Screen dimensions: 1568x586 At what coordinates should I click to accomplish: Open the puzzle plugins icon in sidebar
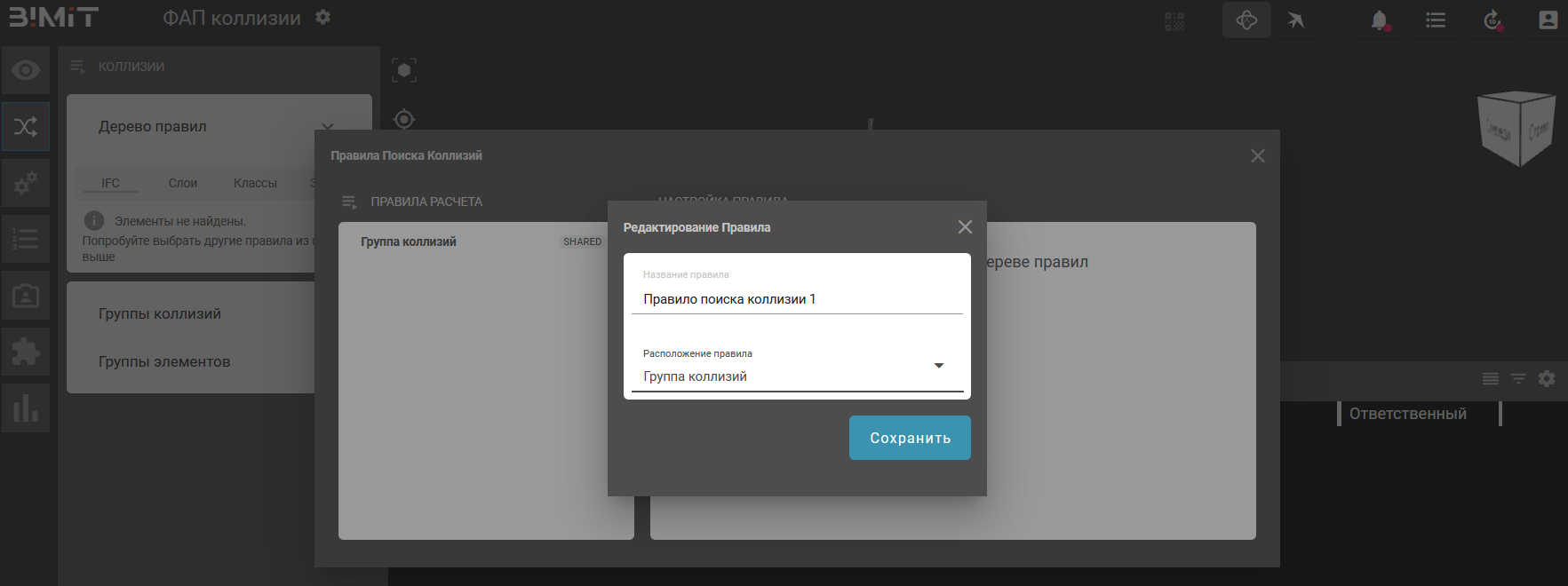tap(26, 352)
